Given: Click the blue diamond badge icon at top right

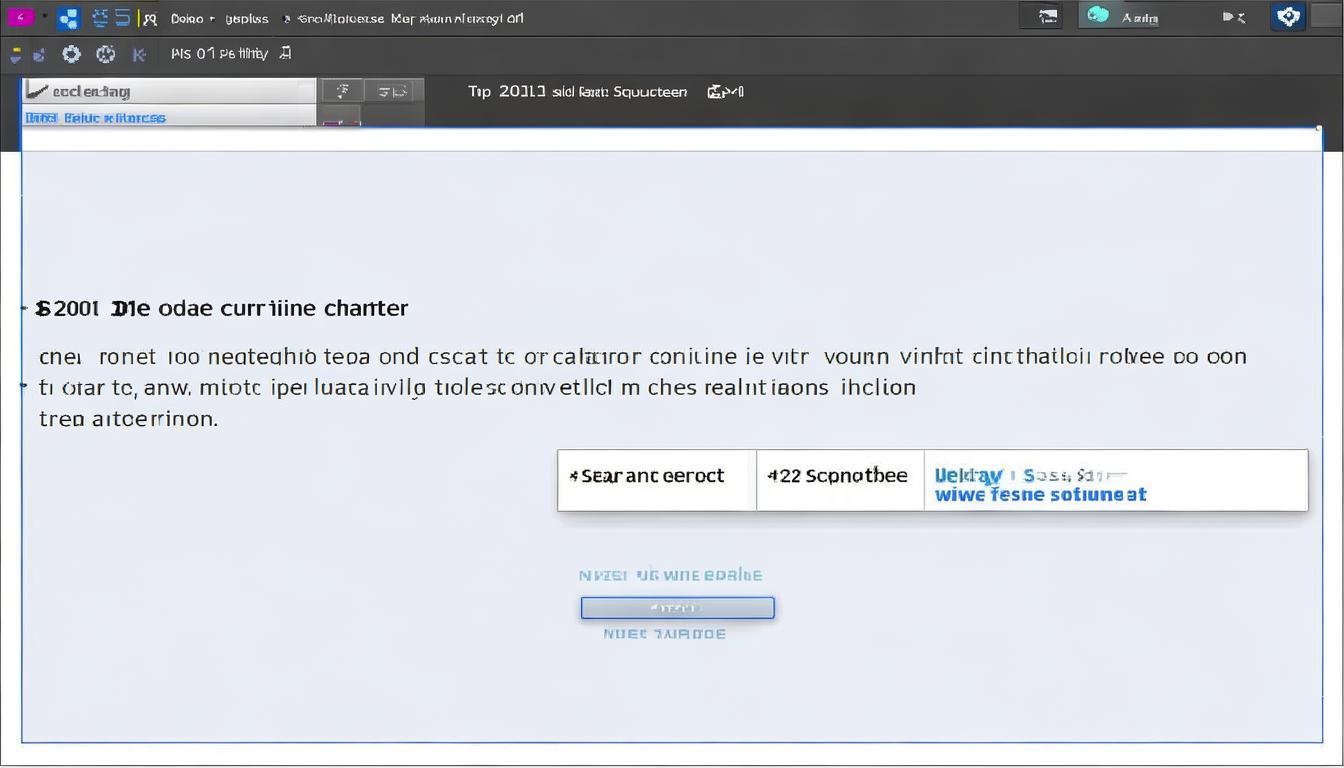Looking at the screenshot, I should pyautogui.click(x=1288, y=16).
